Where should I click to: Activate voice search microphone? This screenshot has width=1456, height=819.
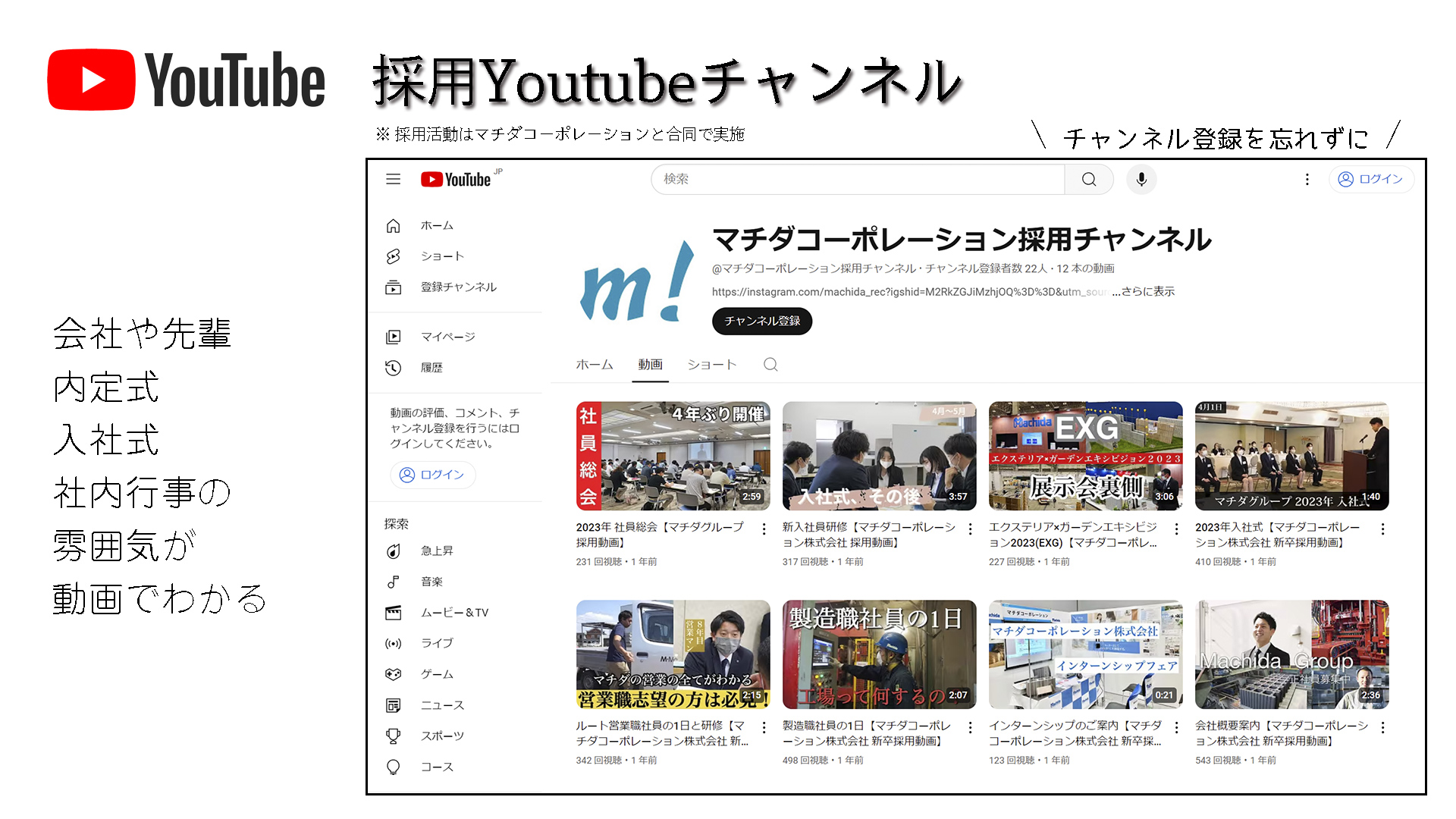tap(1141, 180)
